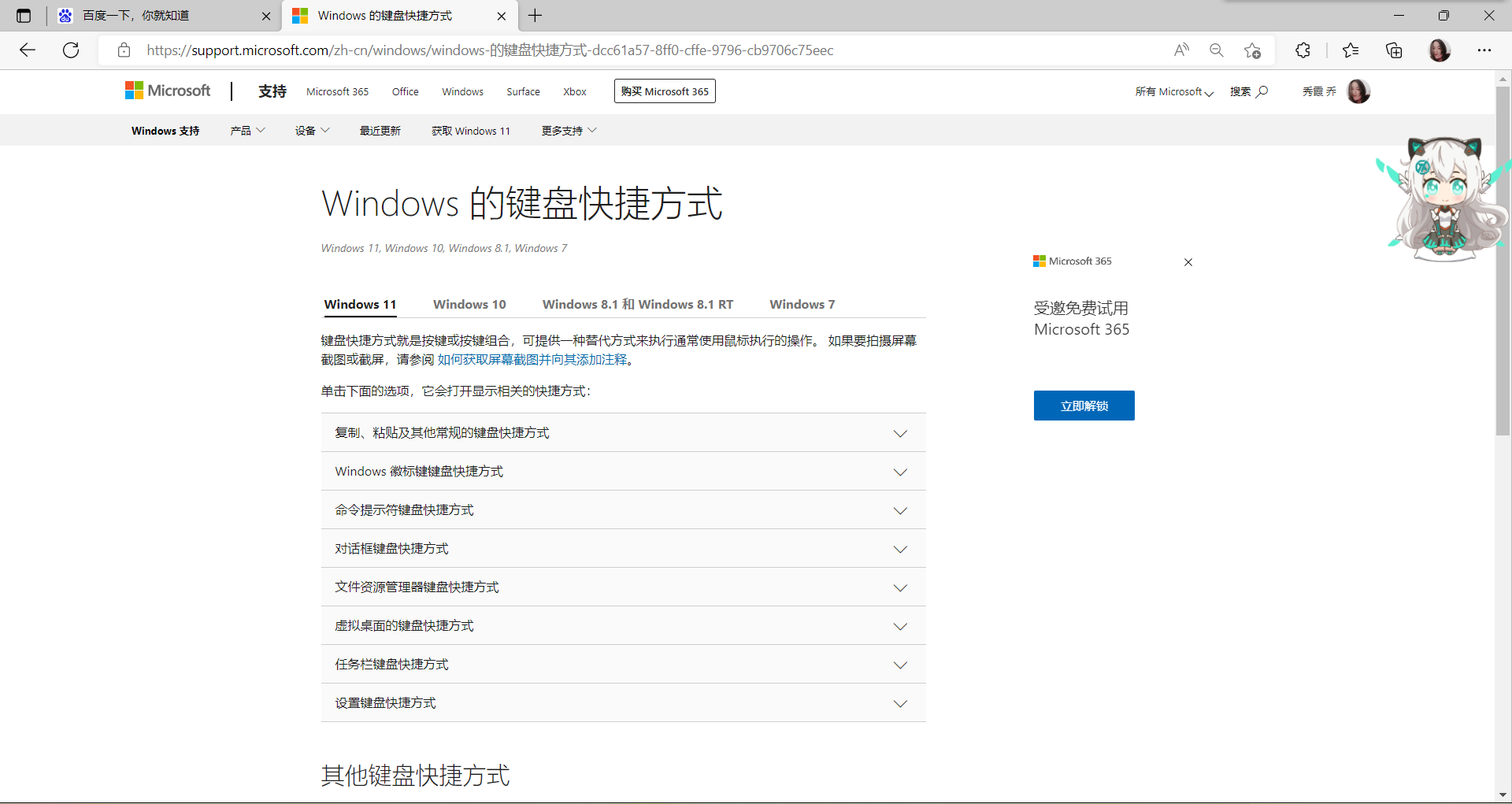1512x804 pixels.
Task: Expand the 设备 dropdown
Action: tap(312, 131)
